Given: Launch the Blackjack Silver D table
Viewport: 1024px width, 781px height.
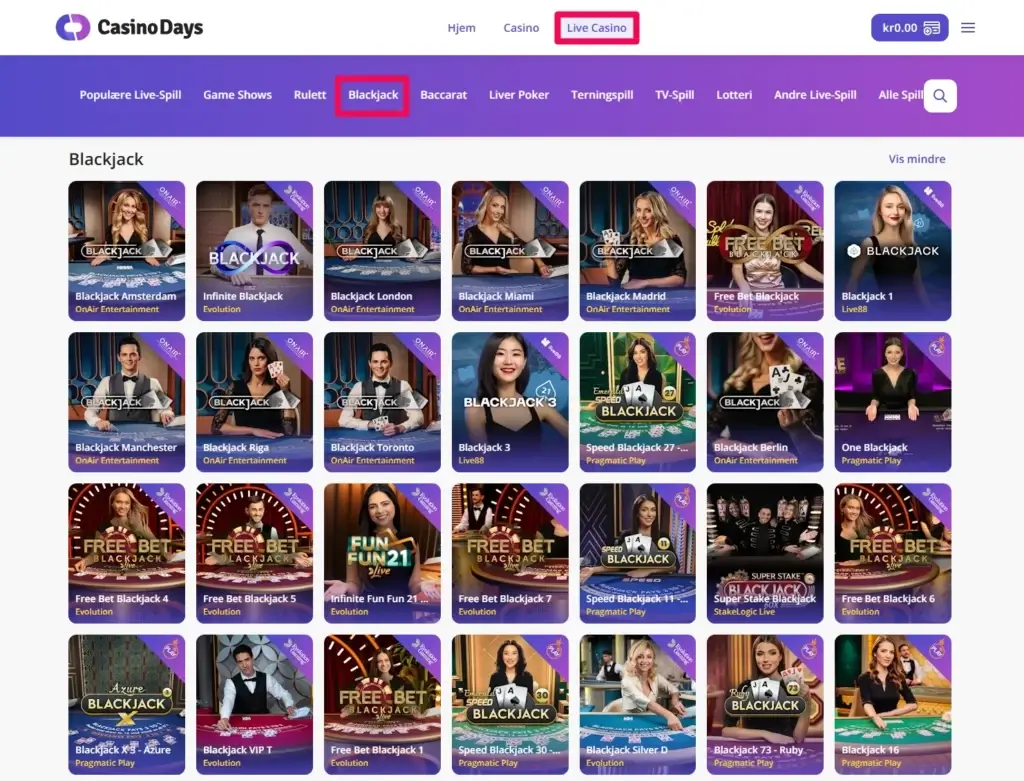Looking at the screenshot, I should [637, 705].
